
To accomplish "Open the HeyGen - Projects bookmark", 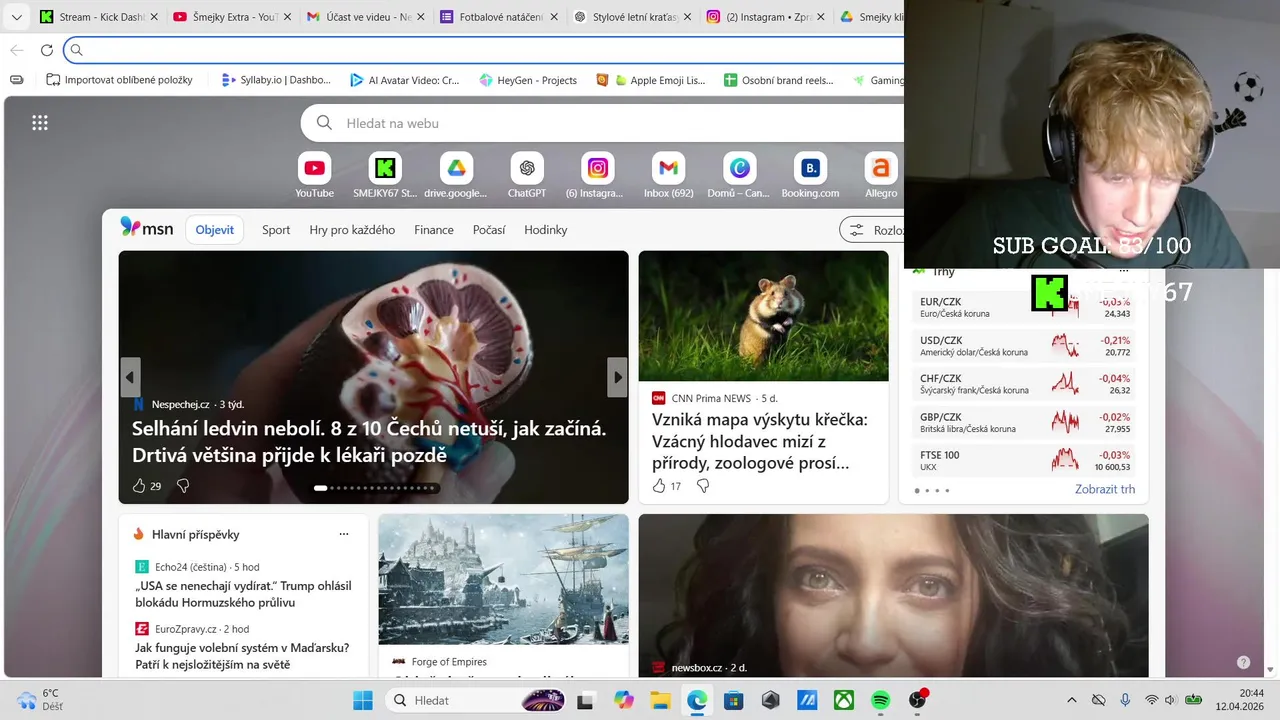I will click(x=528, y=80).
